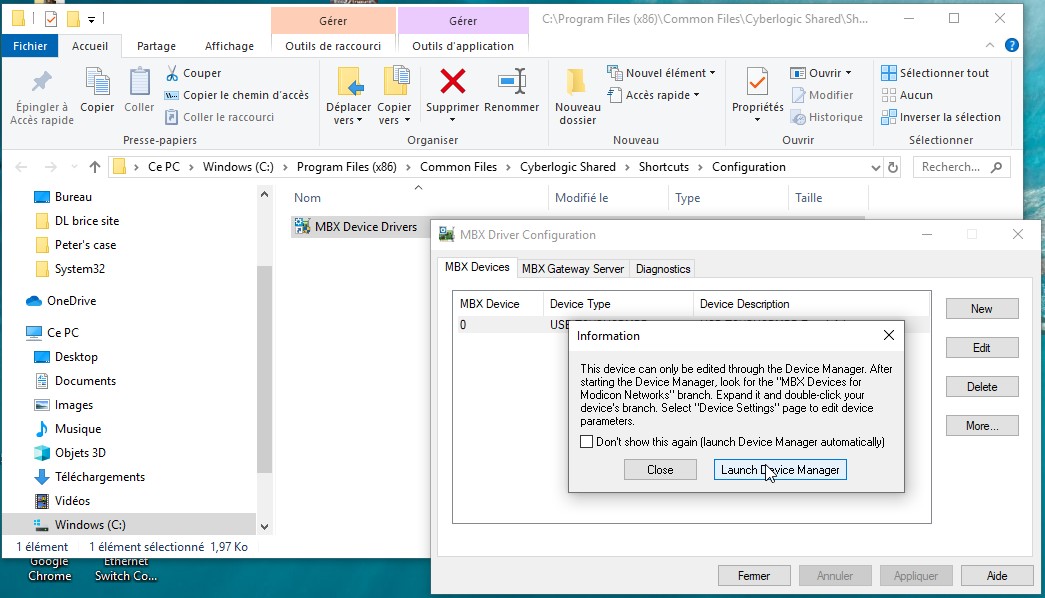Click the navigation pane scrollbar

tap(265, 369)
